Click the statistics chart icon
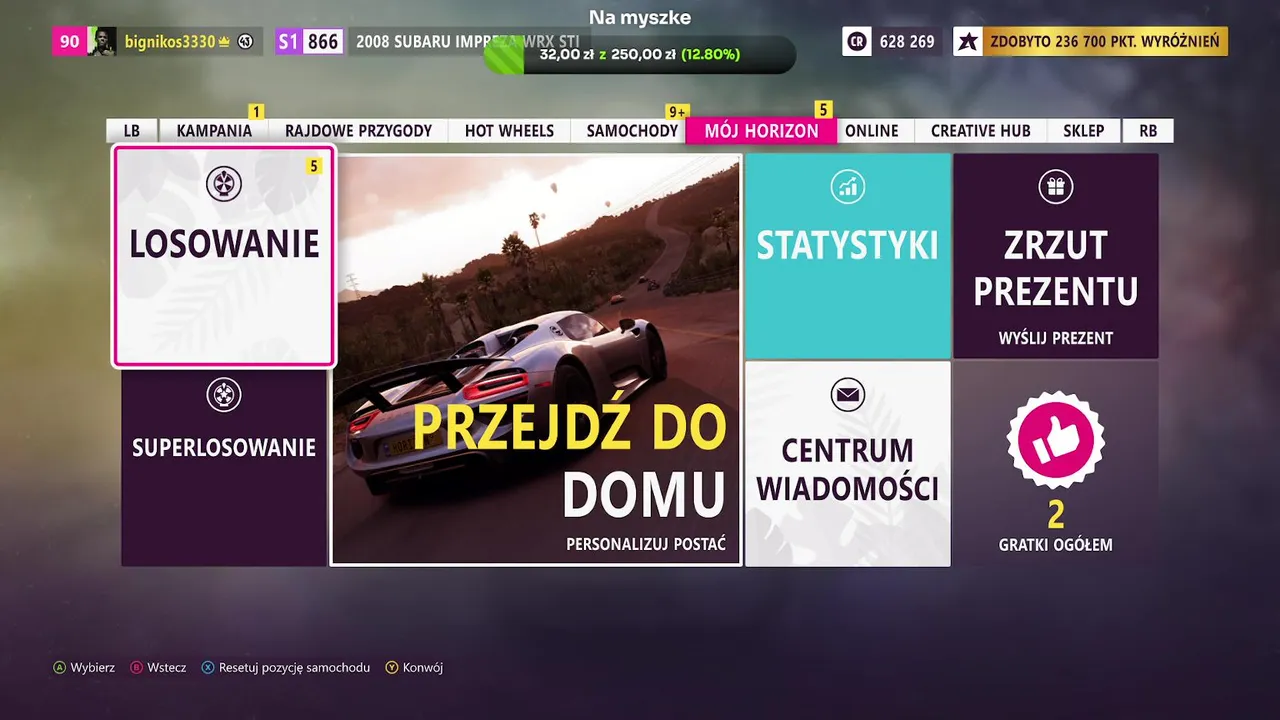Viewport: 1280px width, 720px height. (848, 187)
